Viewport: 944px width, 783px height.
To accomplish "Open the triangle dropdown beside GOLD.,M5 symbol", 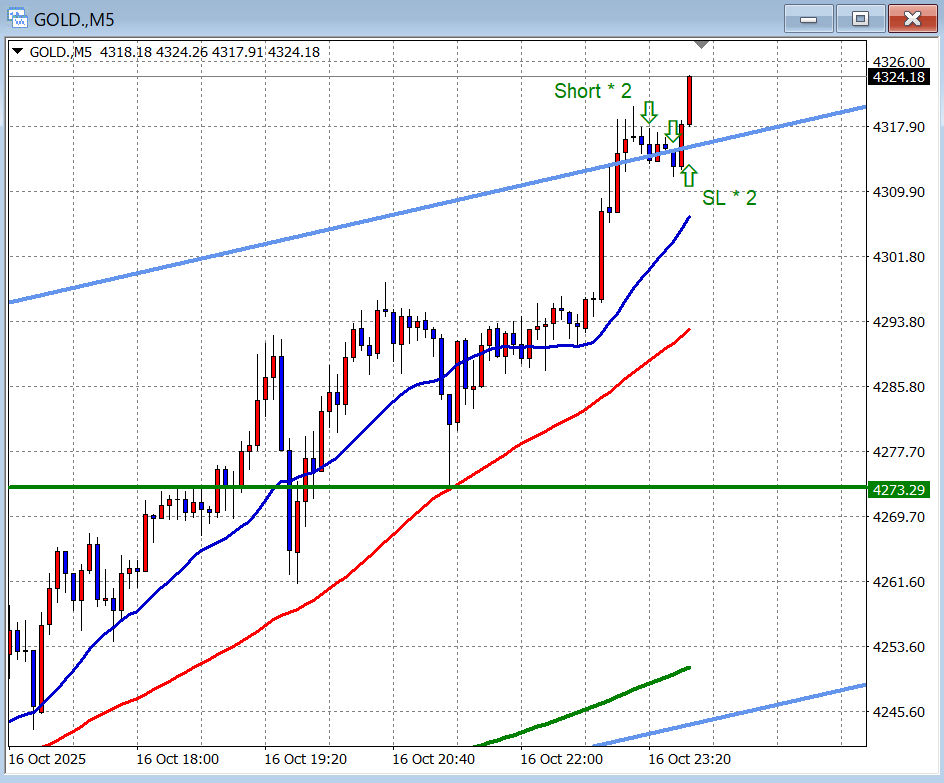I will click(x=19, y=52).
